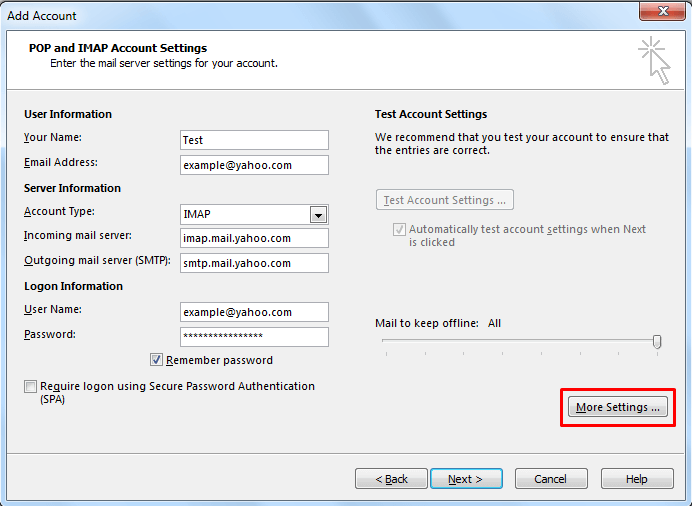
Task: Focus the Email Address input field
Action: pyautogui.click(x=254, y=165)
